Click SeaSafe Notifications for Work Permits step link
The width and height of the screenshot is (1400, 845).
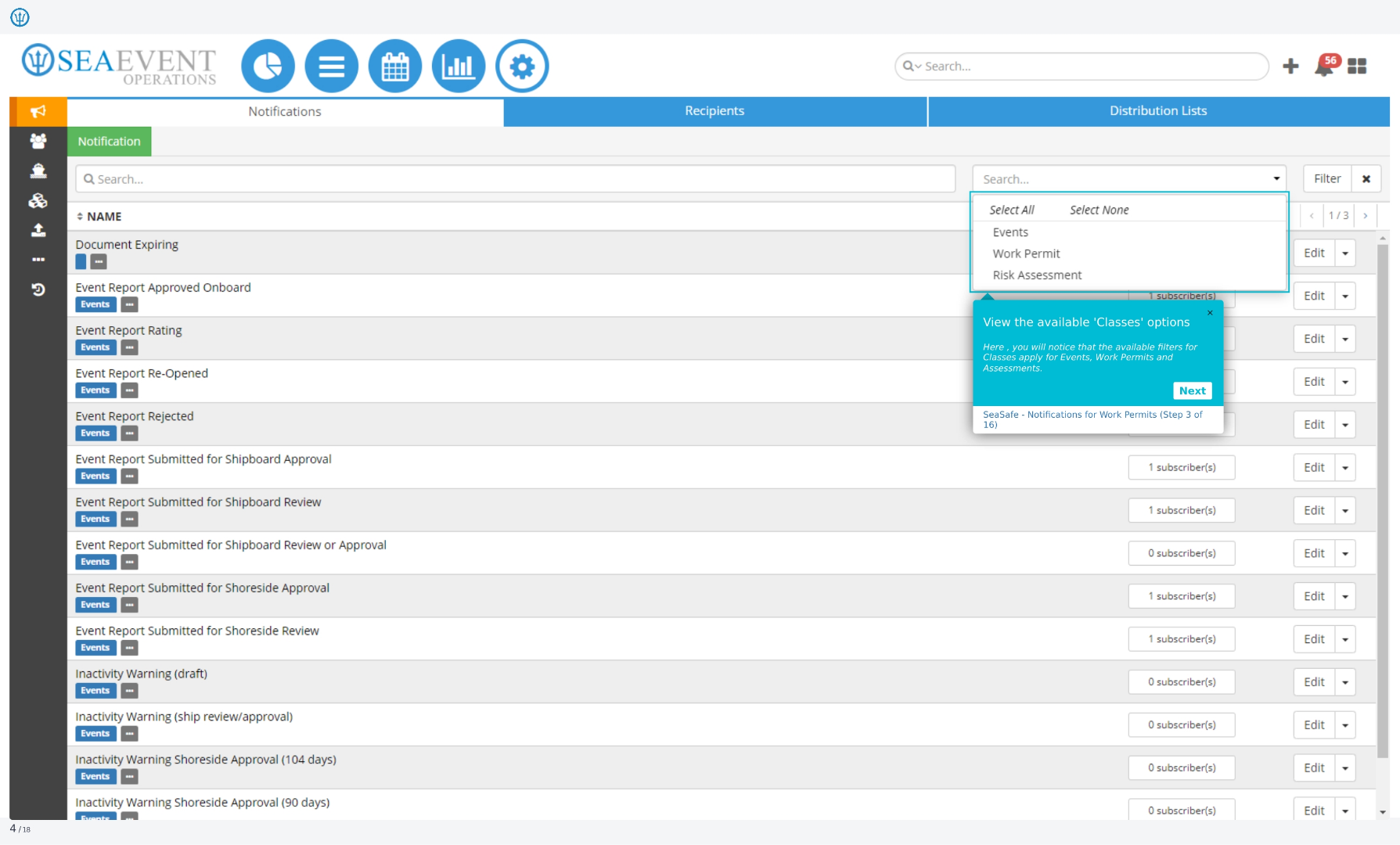(1092, 419)
